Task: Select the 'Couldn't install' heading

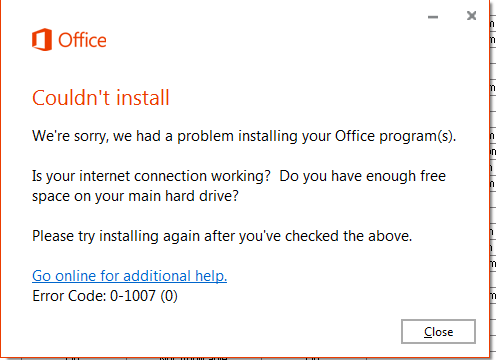Action: [101, 98]
